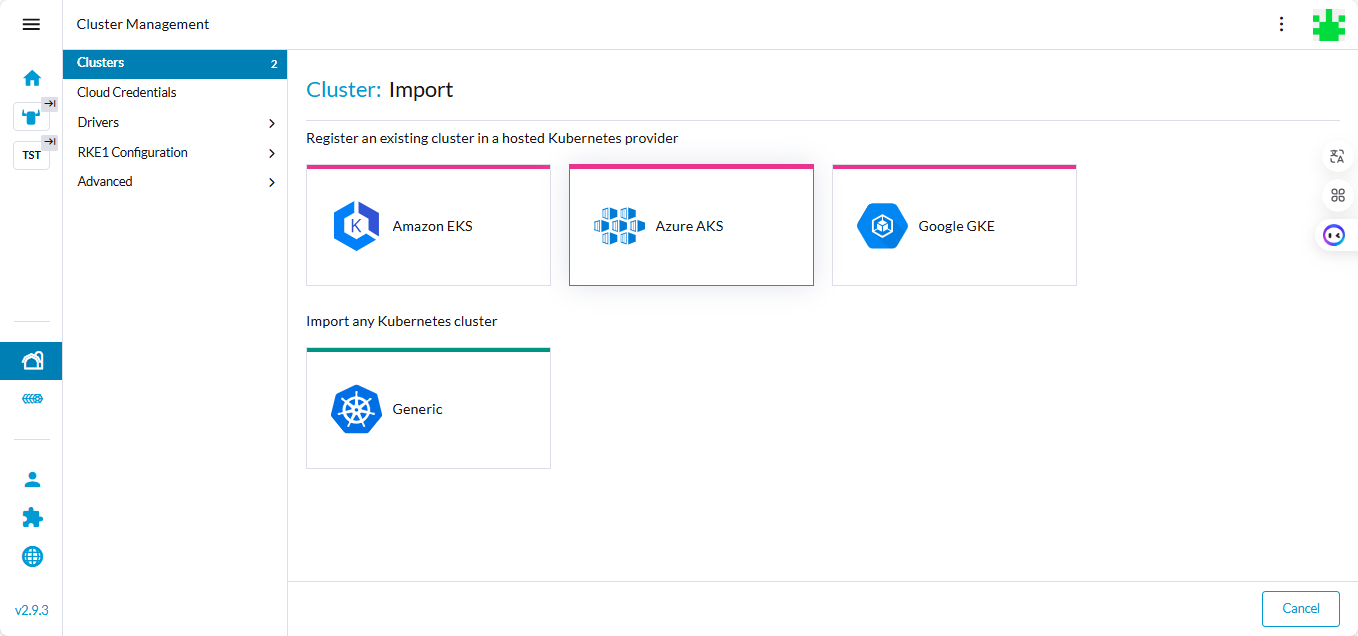
Task: Open the Advanced menu item
Action: click(105, 181)
